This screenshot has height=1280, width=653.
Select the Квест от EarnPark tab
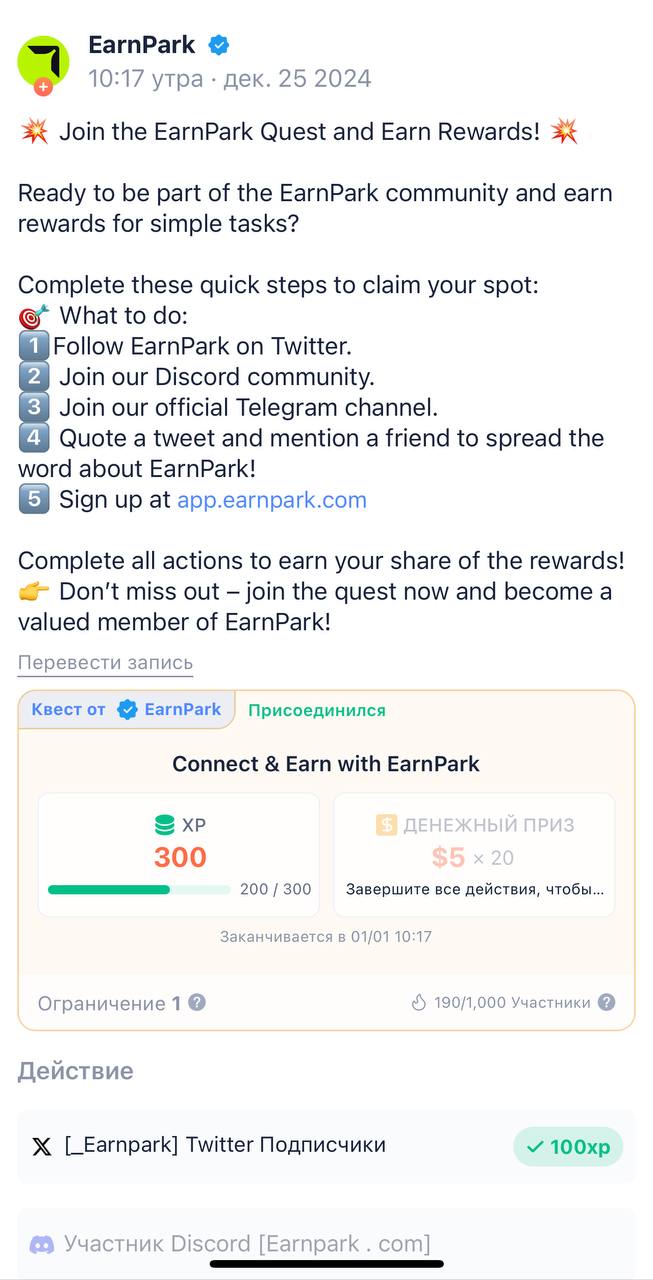[x=127, y=710]
